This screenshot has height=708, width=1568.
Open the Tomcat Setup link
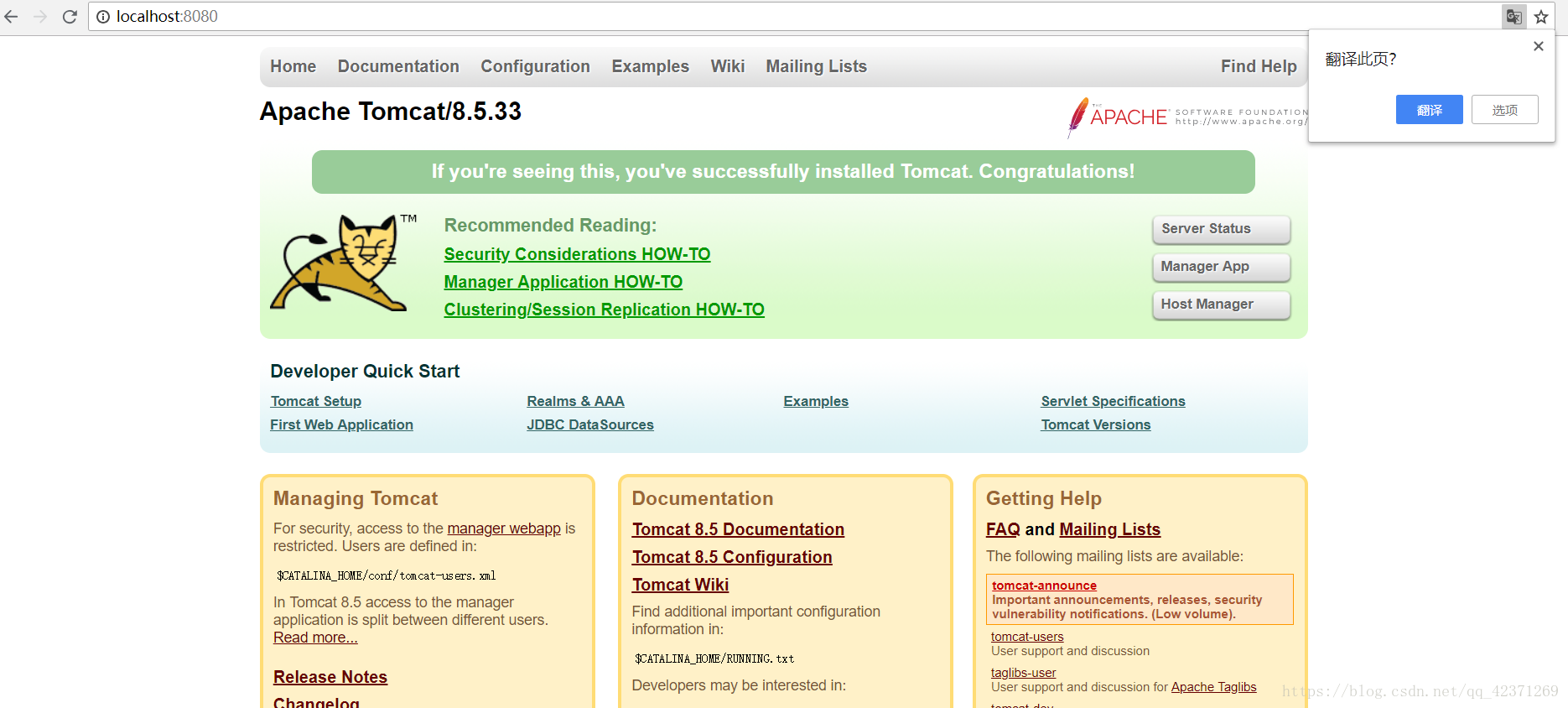tap(316, 401)
